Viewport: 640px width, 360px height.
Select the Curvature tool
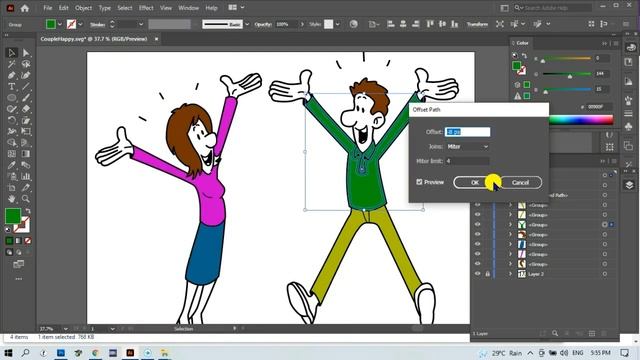point(26,76)
